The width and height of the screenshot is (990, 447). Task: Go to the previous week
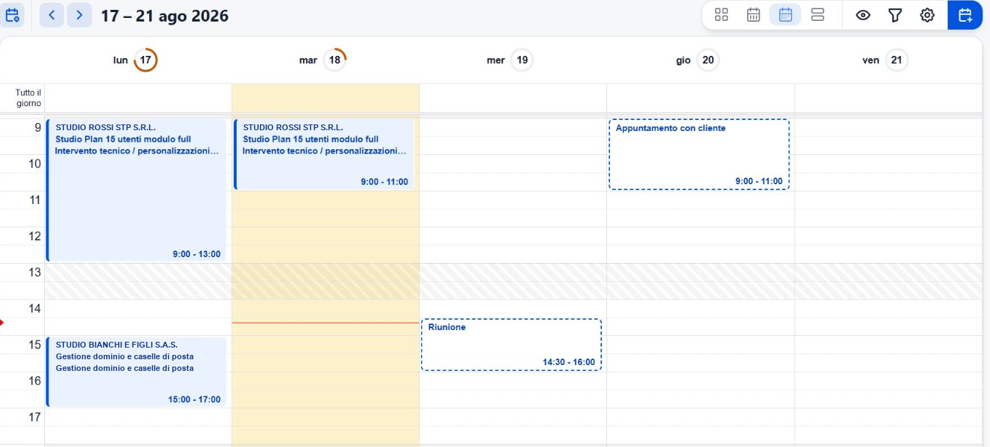[52, 15]
